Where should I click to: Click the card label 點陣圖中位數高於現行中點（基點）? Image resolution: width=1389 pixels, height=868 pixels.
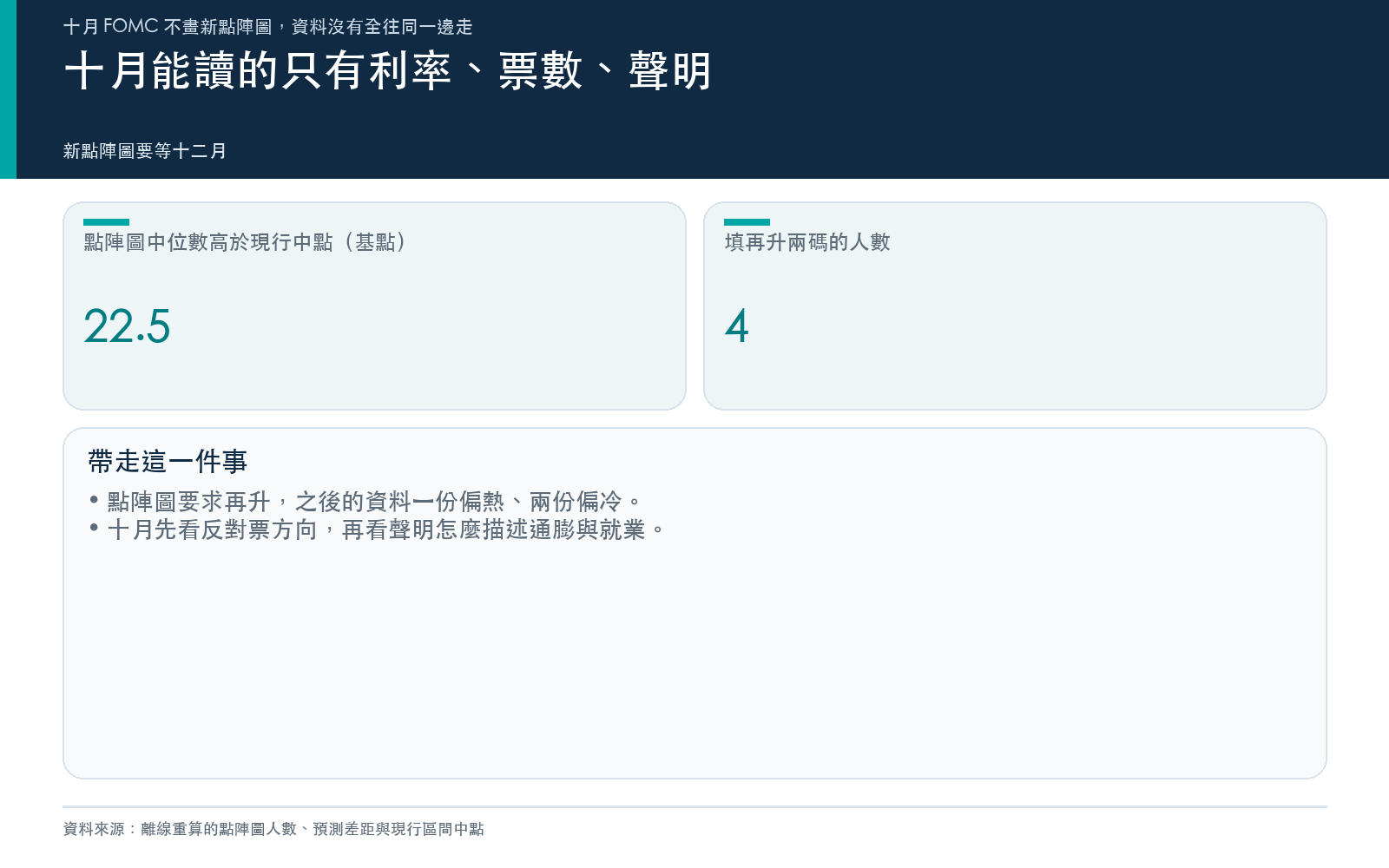pyautogui.click(x=244, y=242)
